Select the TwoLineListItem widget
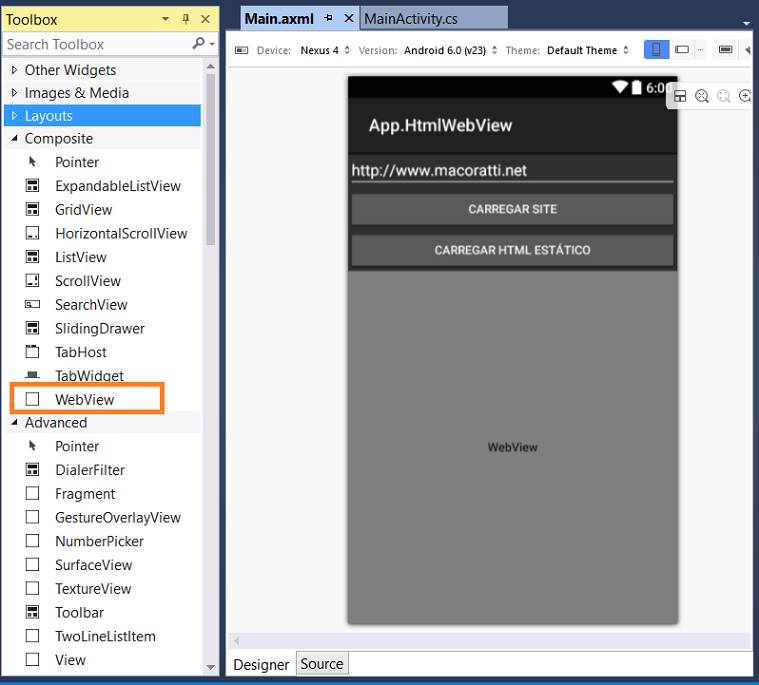Viewport: 759px width, 685px height. tap(105, 636)
